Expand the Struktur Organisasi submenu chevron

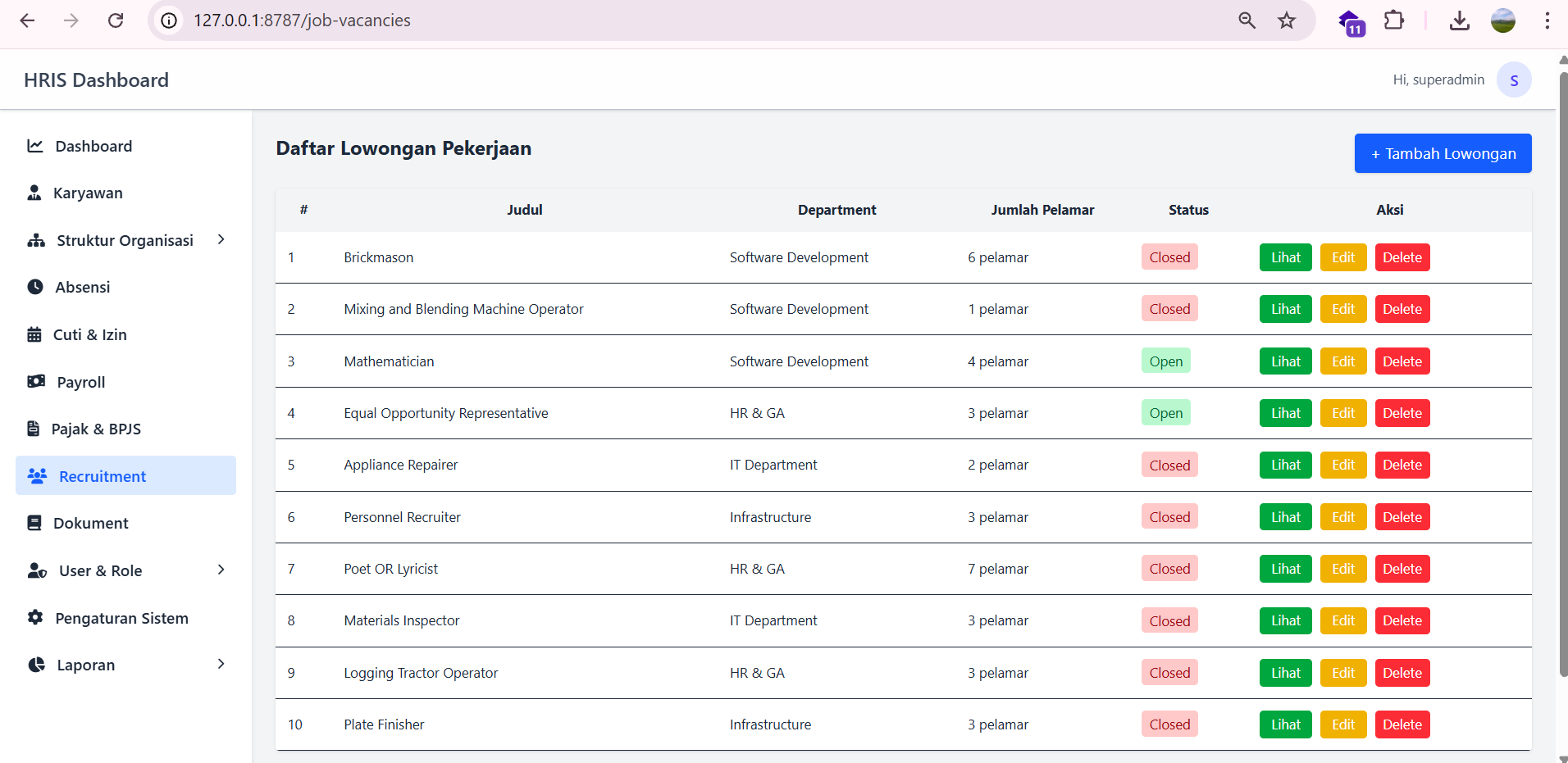coord(221,239)
